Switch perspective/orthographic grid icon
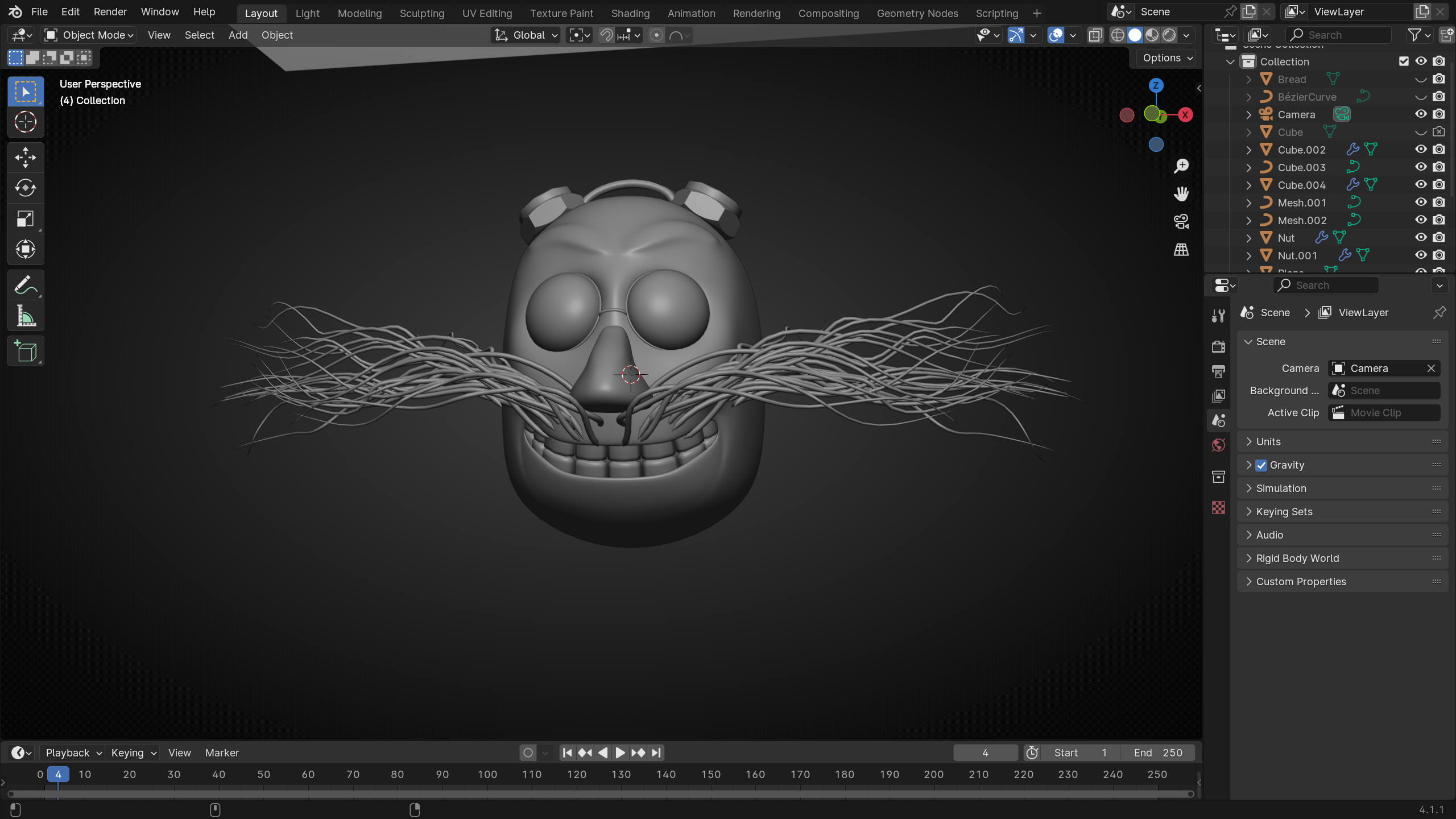The width and height of the screenshot is (1456, 819). coord(1181,250)
